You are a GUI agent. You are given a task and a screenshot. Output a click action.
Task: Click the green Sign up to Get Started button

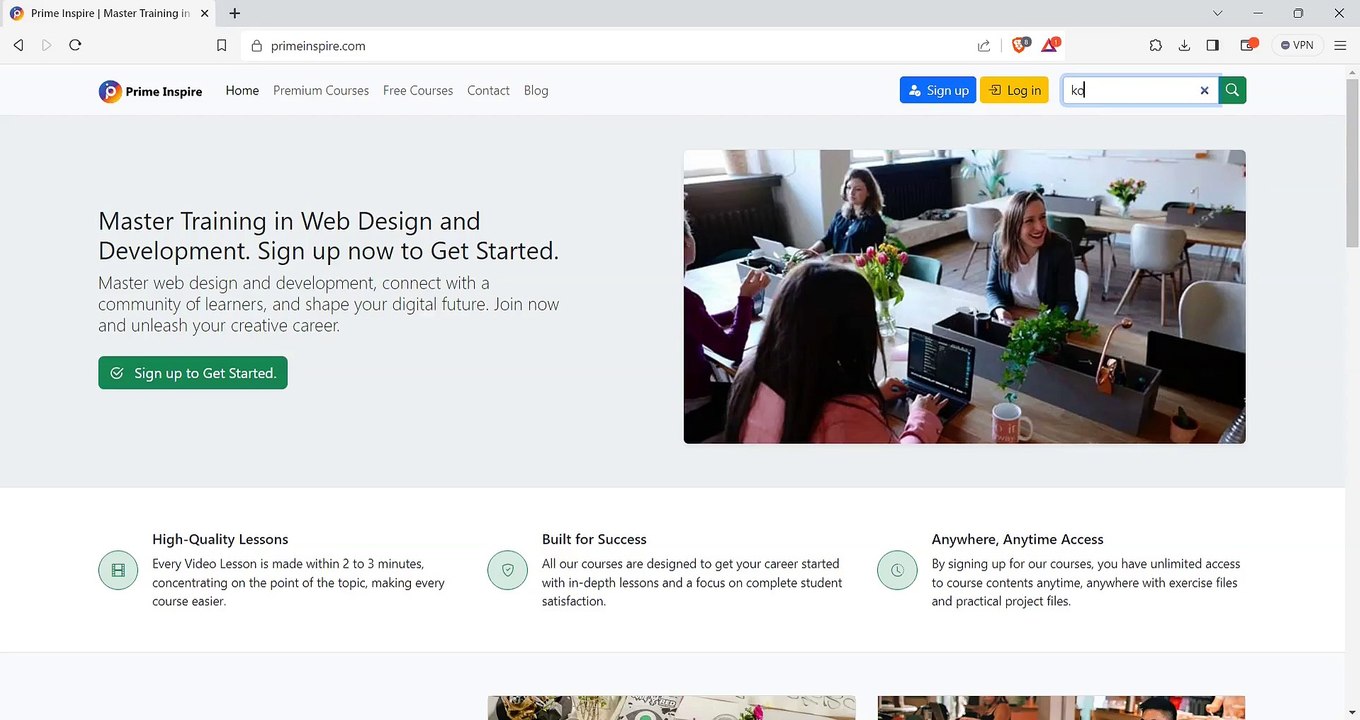(x=193, y=373)
